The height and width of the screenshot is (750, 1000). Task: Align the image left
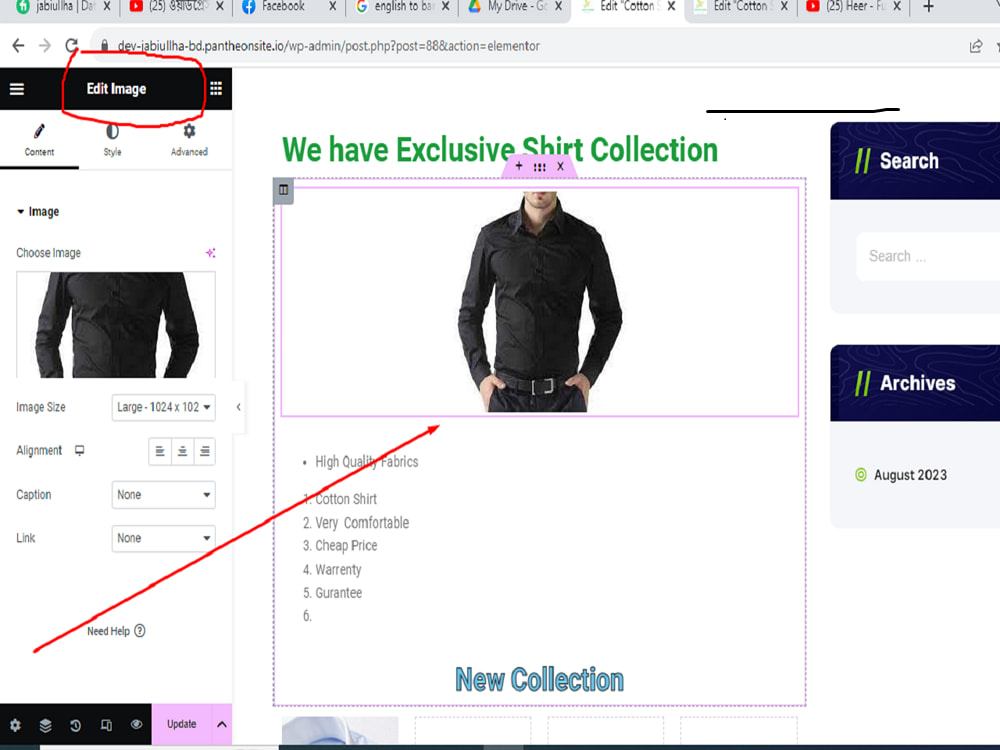pyautogui.click(x=160, y=451)
